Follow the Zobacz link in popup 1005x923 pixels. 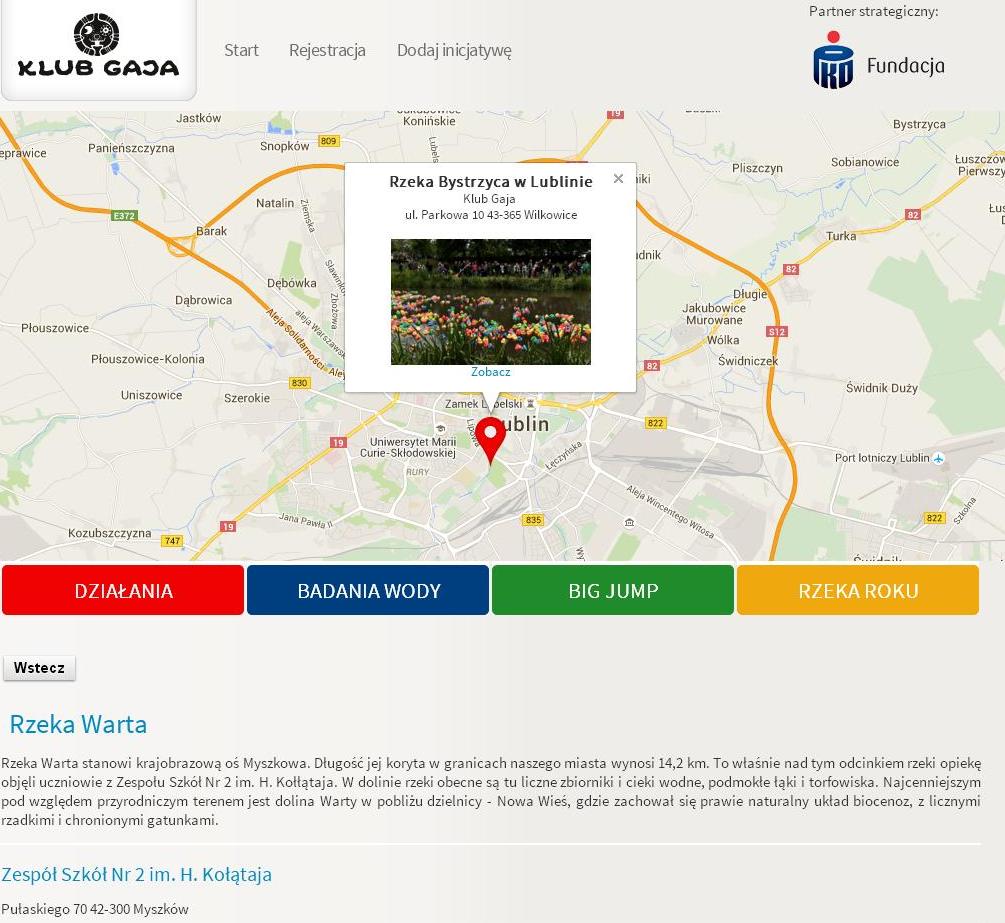(x=490, y=372)
